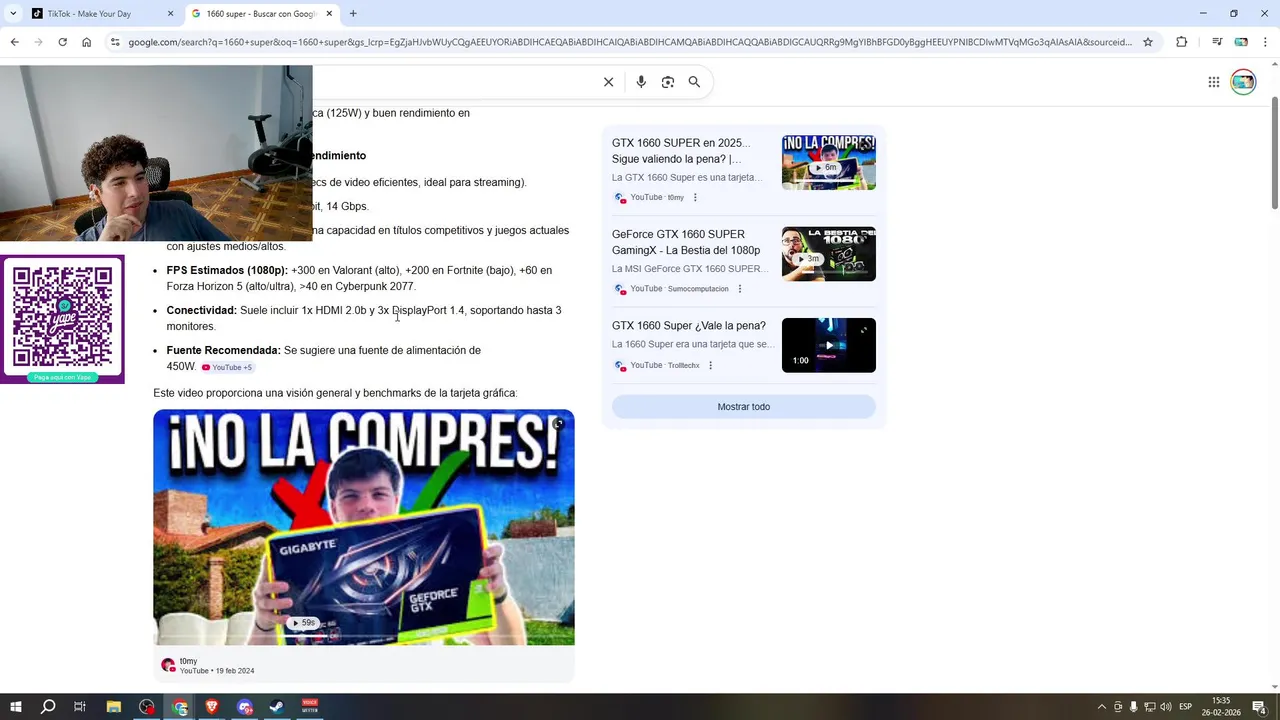The height and width of the screenshot is (720, 1280).
Task: Reload the current Google search page
Action: pyautogui.click(x=62, y=42)
